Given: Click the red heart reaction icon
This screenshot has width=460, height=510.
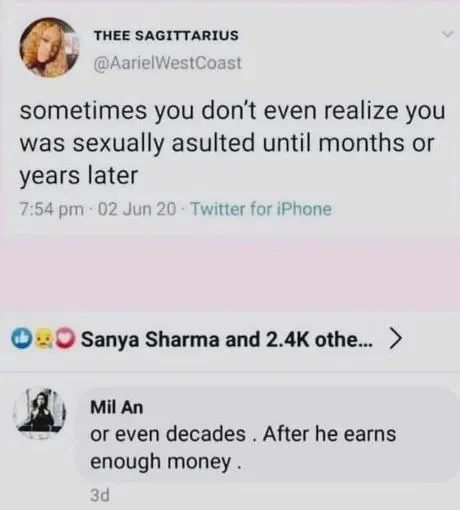Looking at the screenshot, I should click(65, 339).
